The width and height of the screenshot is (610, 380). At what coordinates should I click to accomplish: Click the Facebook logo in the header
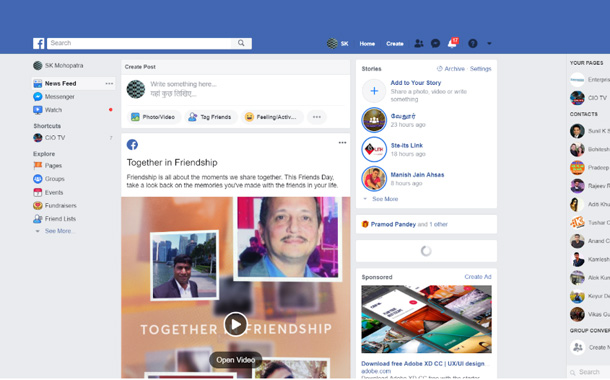(39, 43)
